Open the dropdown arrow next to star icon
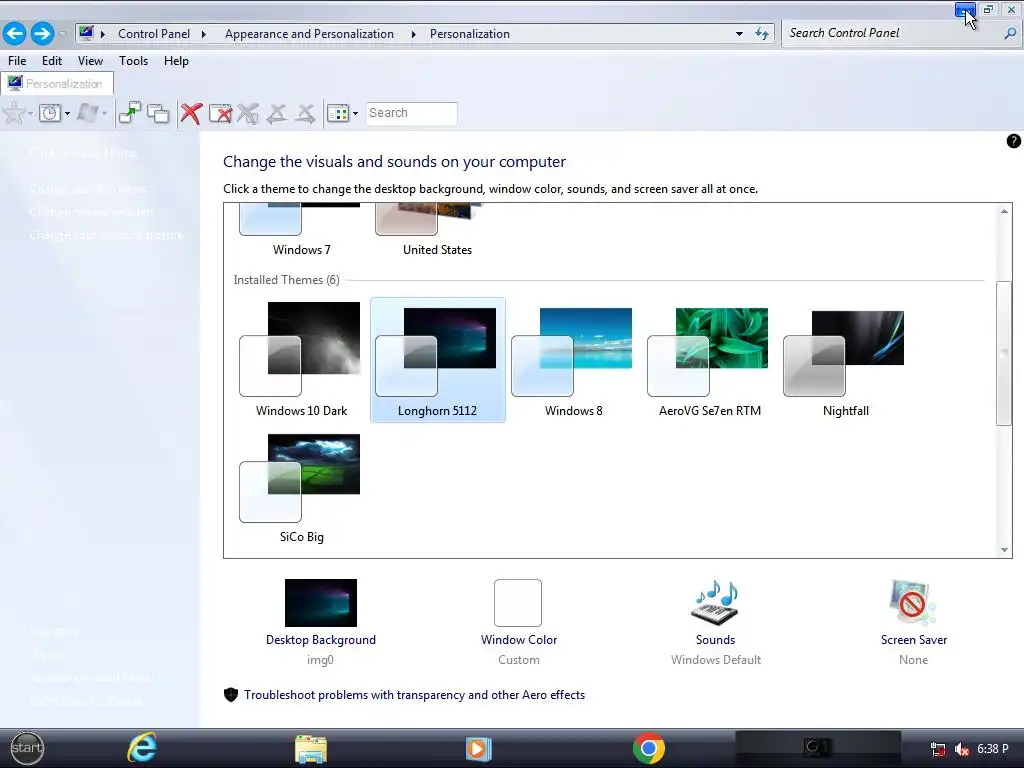The width and height of the screenshot is (1024, 768). [30, 114]
